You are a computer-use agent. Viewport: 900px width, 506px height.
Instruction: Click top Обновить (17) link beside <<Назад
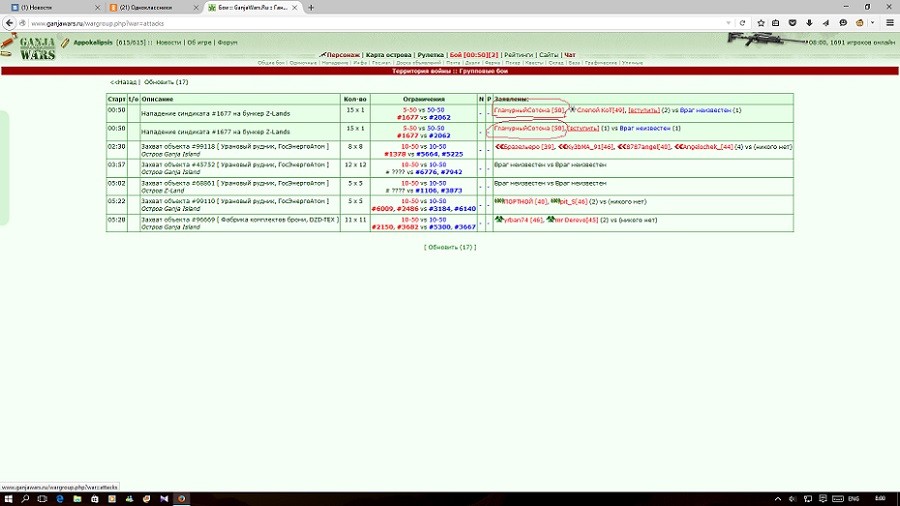pyautogui.click(x=166, y=82)
